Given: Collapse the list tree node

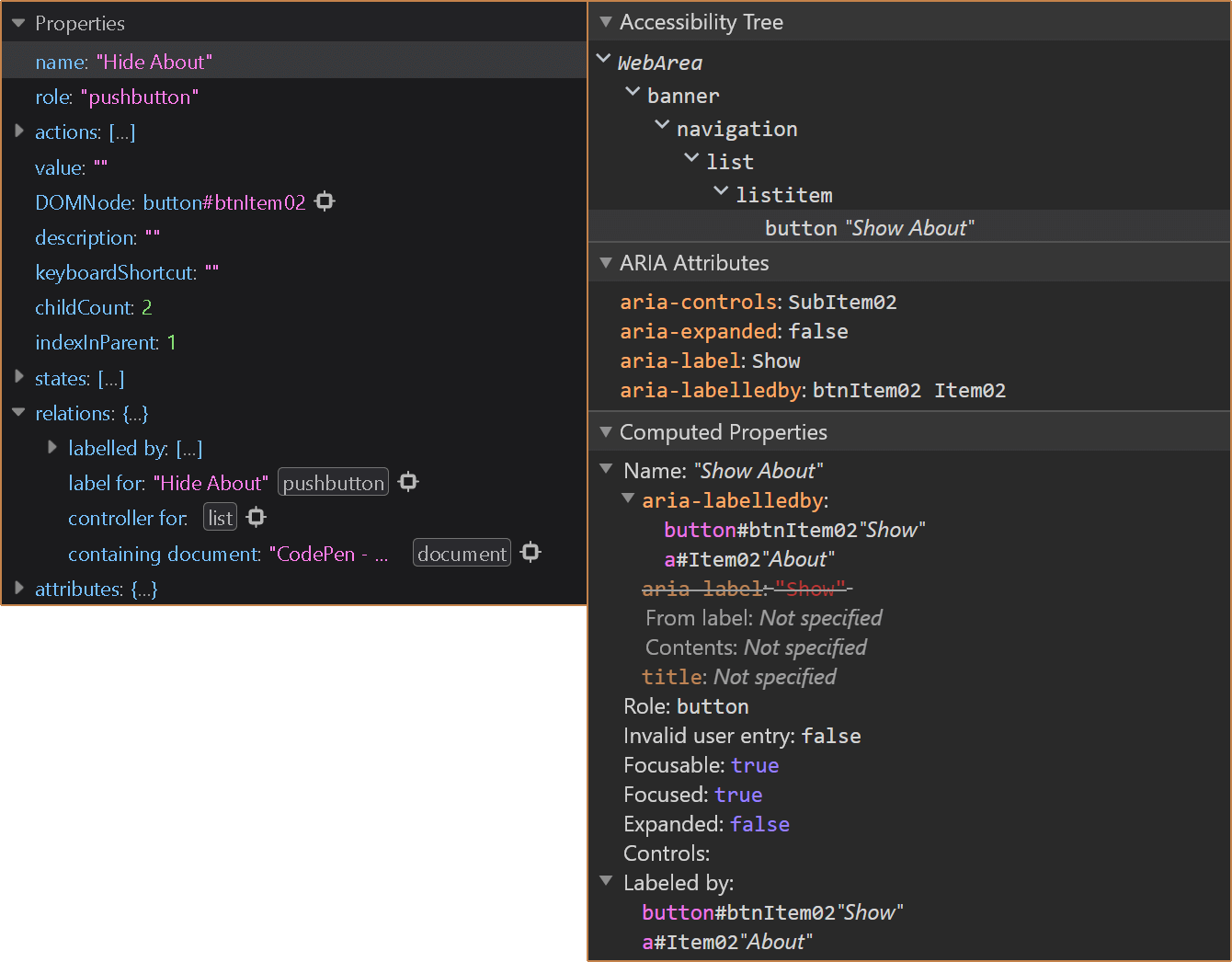Looking at the screenshot, I should [691, 159].
